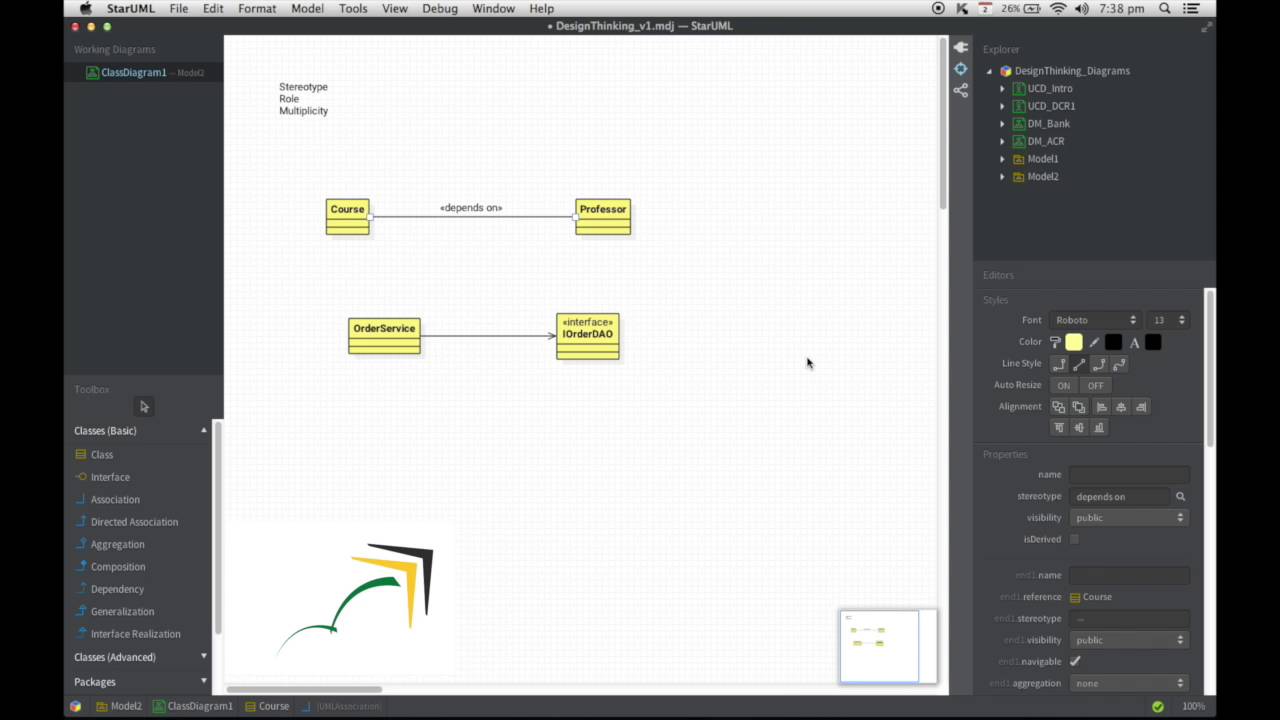Open the visibility public dropdown

pyautogui.click(x=1129, y=518)
